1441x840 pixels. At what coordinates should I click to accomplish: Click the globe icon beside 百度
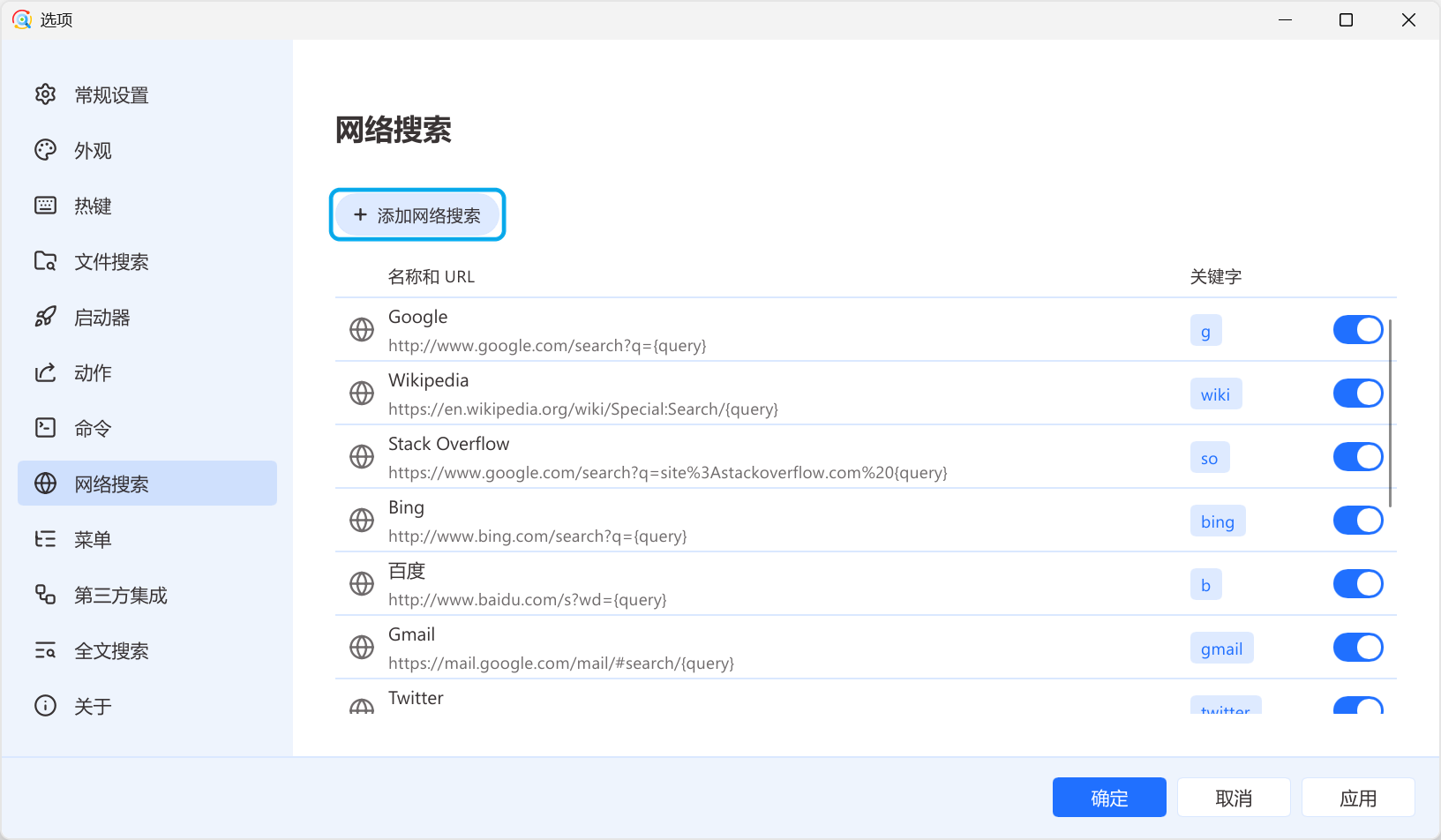362,584
